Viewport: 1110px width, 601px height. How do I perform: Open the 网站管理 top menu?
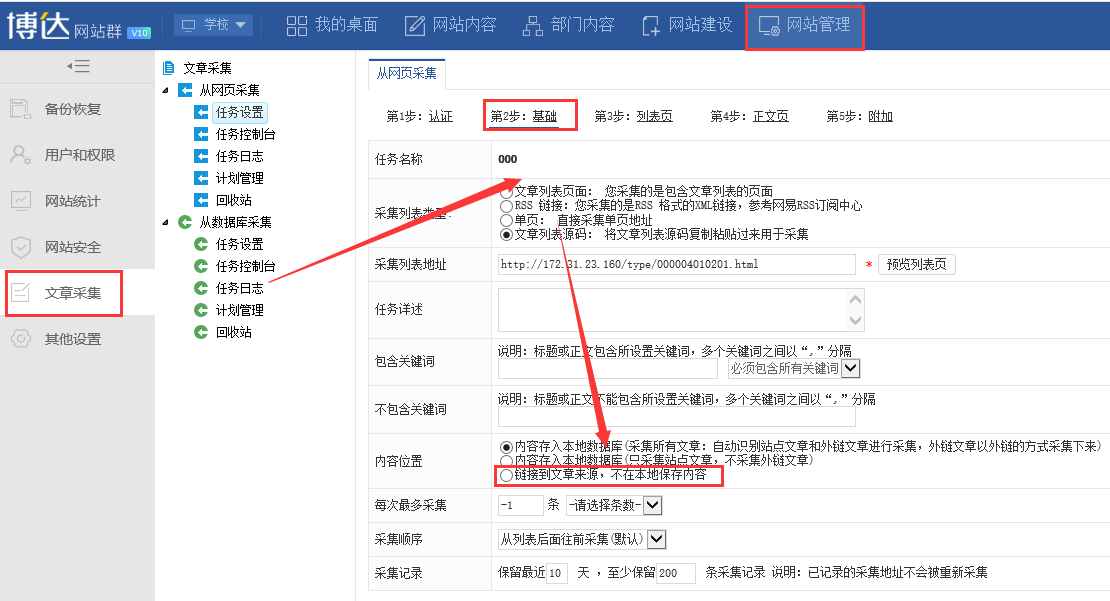pyautogui.click(x=805, y=25)
